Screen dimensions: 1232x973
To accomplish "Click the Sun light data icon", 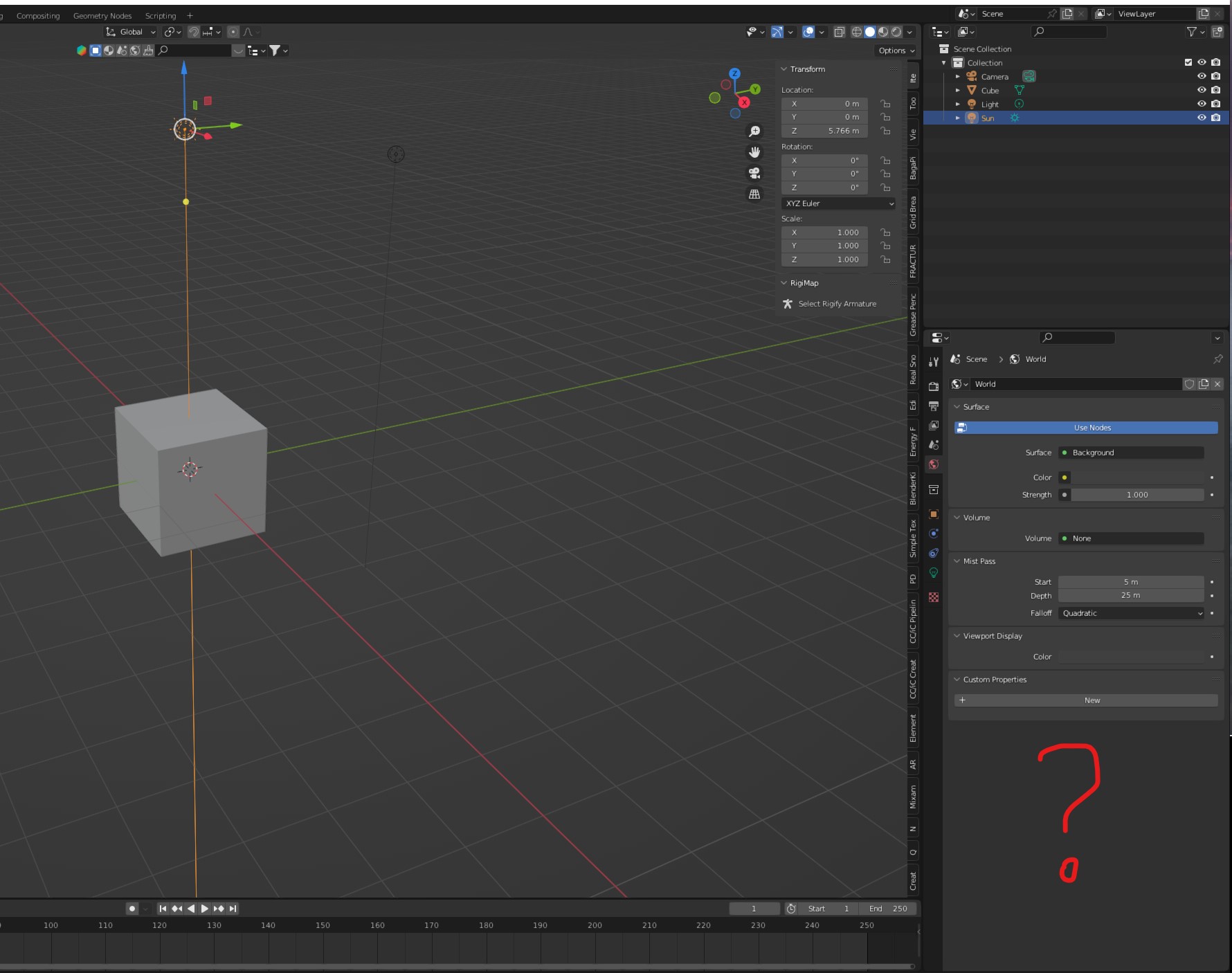I will [x=1015, y=118].
